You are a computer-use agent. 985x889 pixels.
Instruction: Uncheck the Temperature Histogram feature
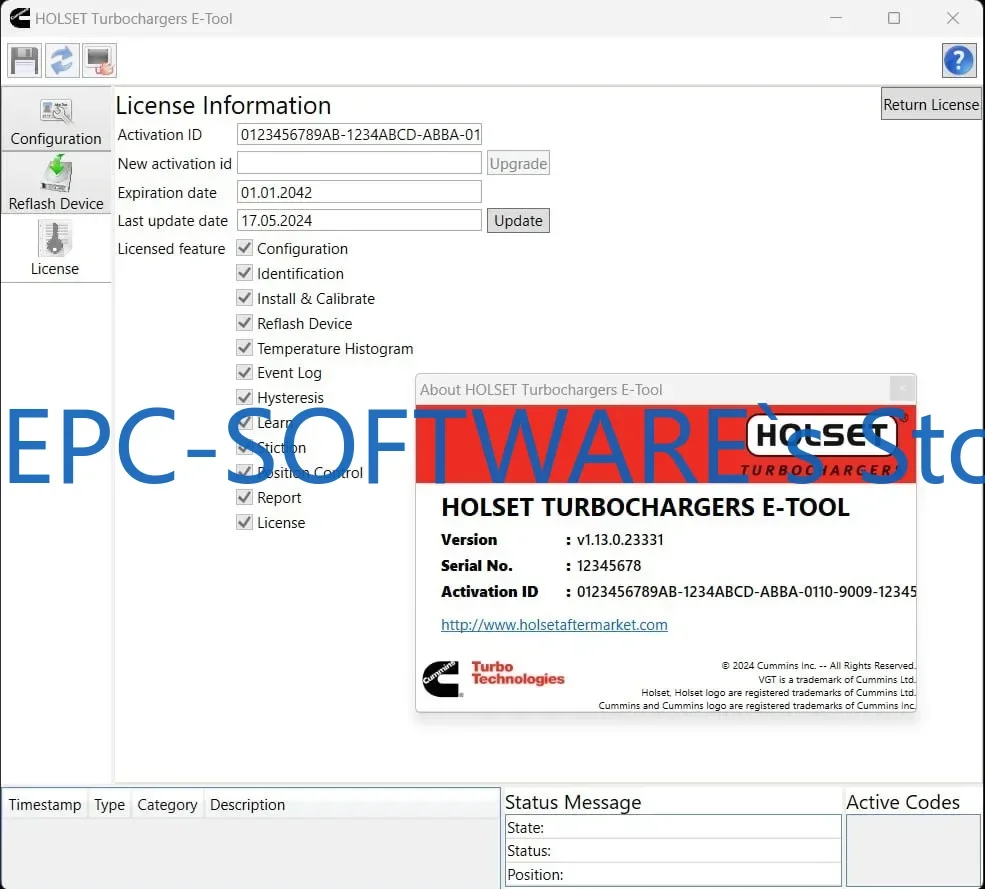pyautogui.click(x=243, y=348)
